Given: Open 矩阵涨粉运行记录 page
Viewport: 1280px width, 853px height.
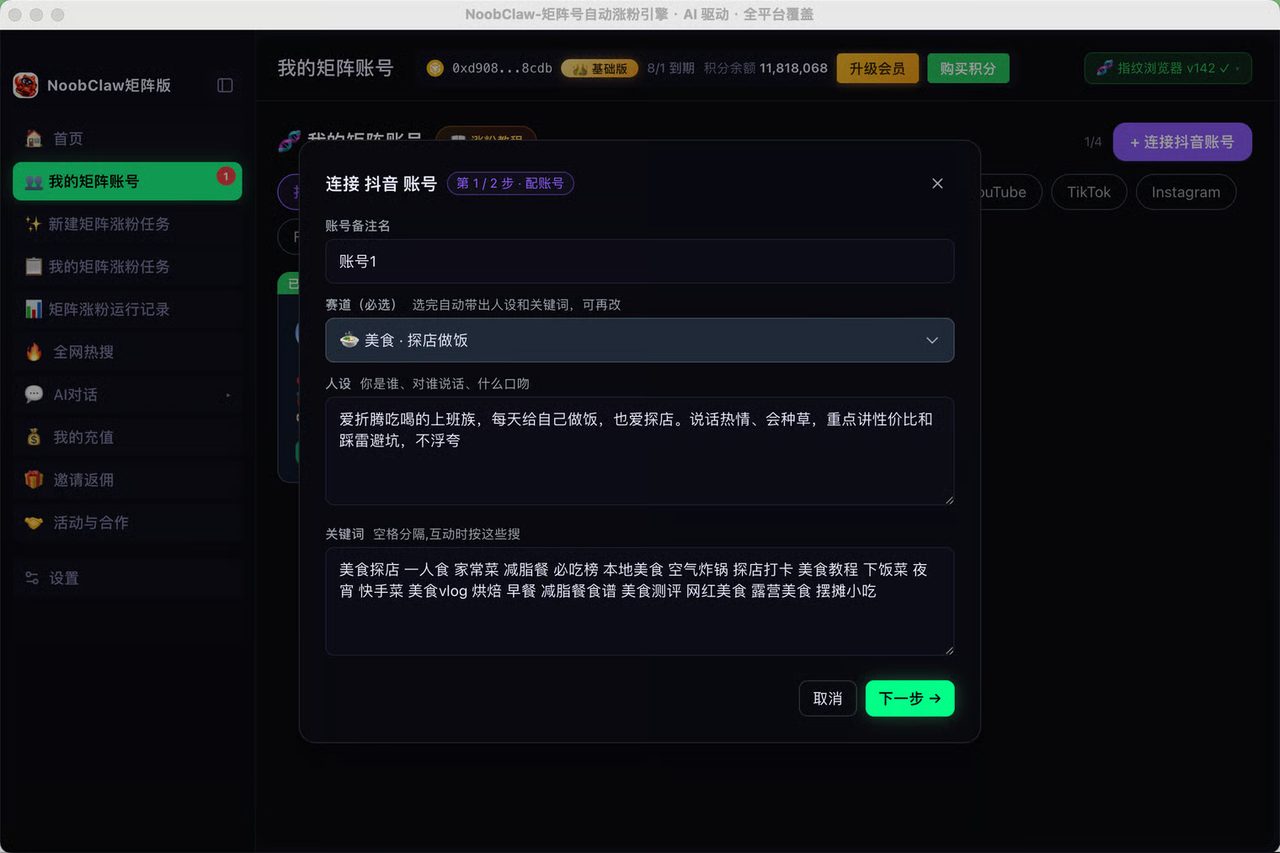Looking at the screenshot, I should [x=127, y=309].
